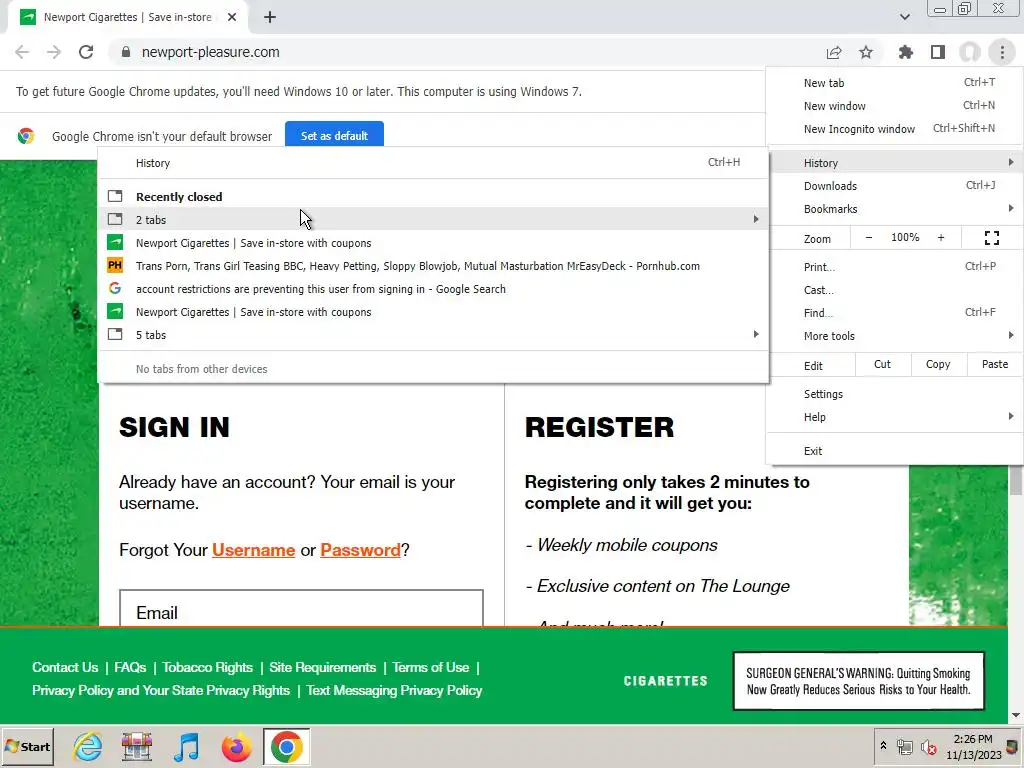Expand the 2 tabs recently closed submenu
This screenshot has width=1024, height=768.
433,219
